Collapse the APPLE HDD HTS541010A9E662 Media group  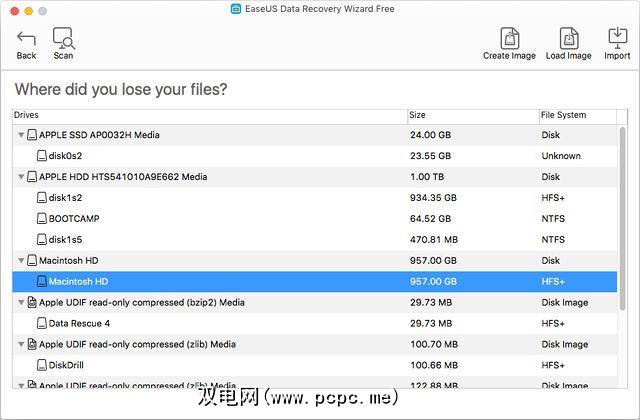(21, 177)
